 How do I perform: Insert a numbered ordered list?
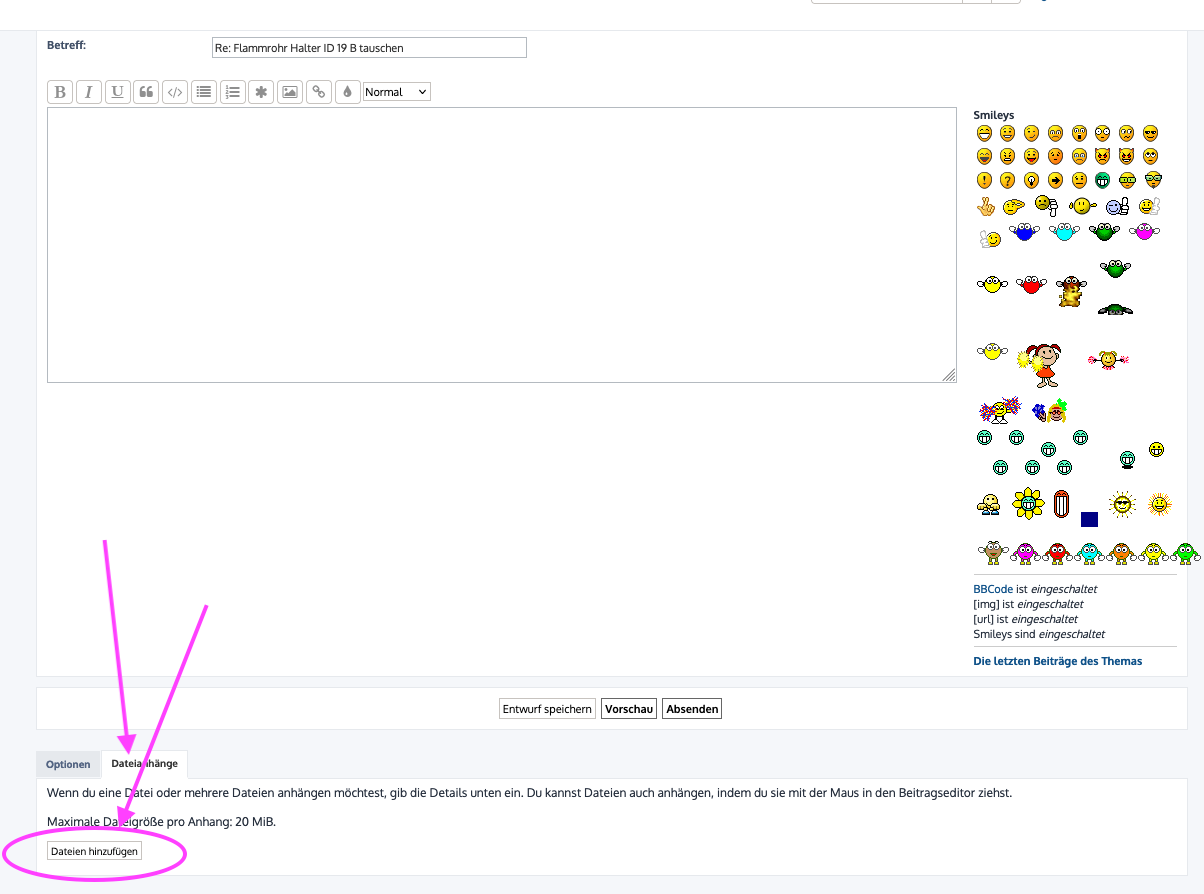pos(233,92)
